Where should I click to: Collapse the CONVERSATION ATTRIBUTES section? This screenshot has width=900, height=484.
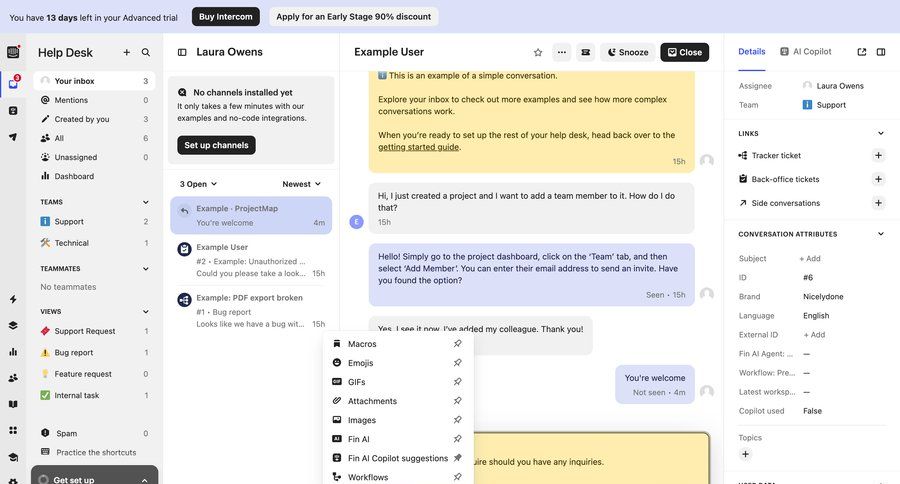click(880, 234)
